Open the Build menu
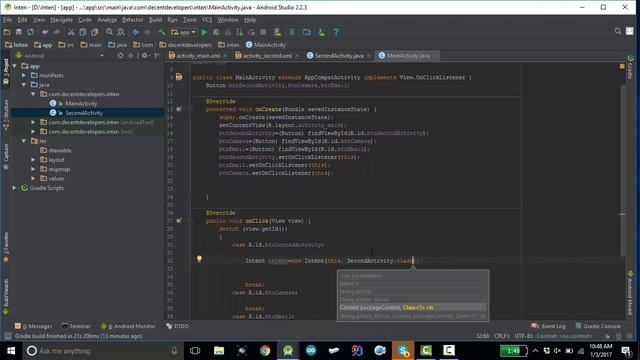Viewport: 640px width, 360px height. click(x=155, y=20)
